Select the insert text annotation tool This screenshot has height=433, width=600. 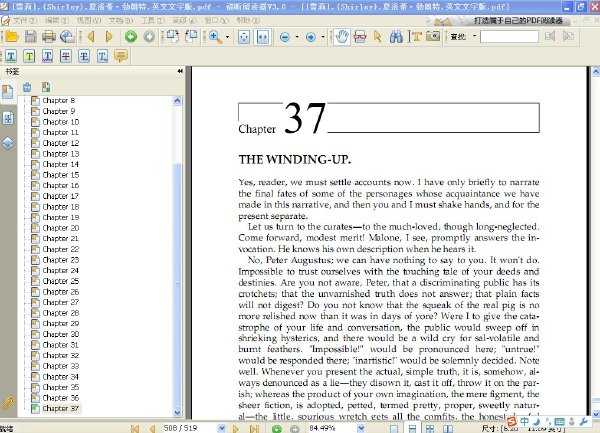tap(103, 57)
